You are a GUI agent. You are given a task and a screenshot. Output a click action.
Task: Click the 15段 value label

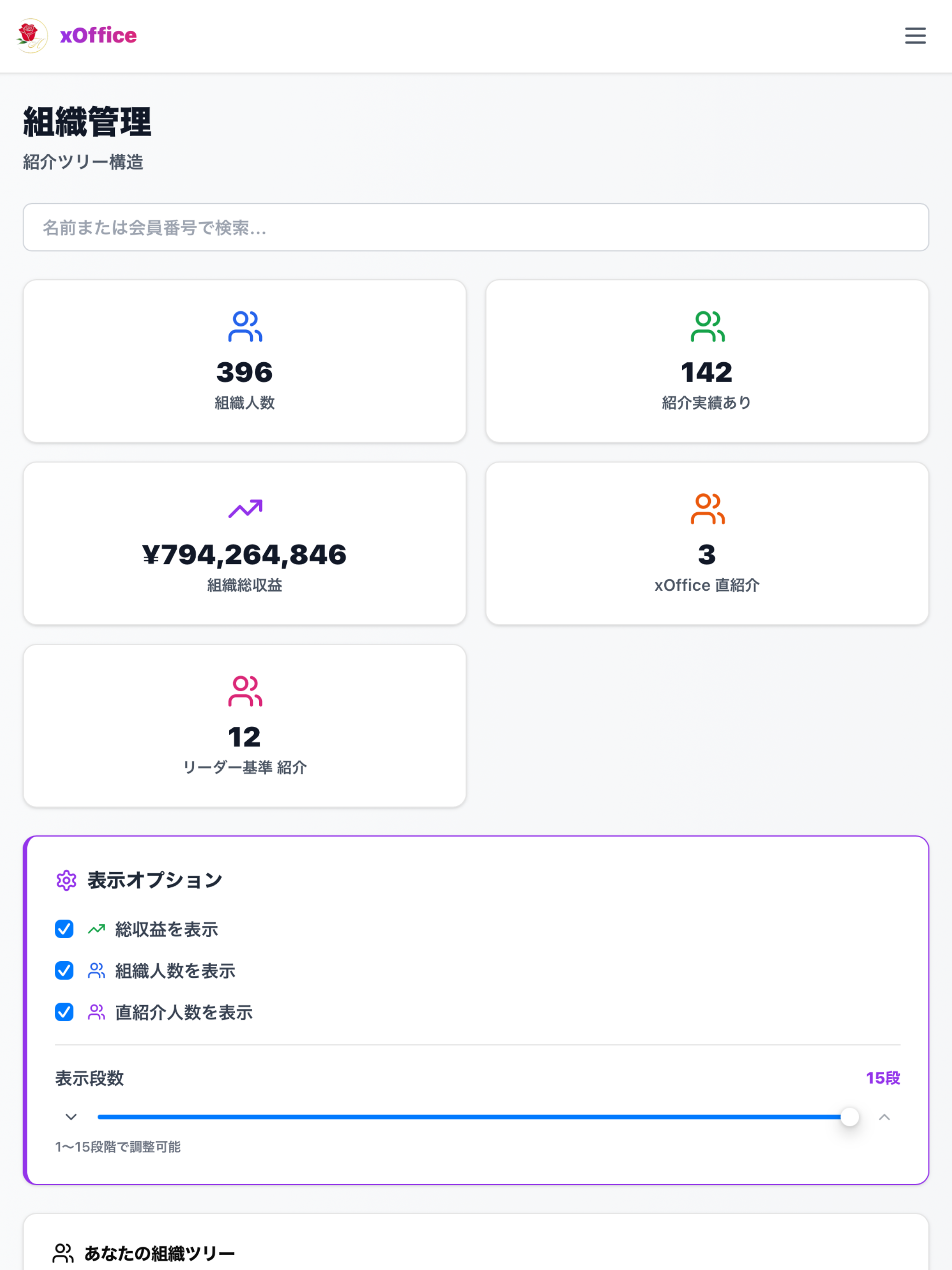pyautogui.click(x=883, y=1078)
